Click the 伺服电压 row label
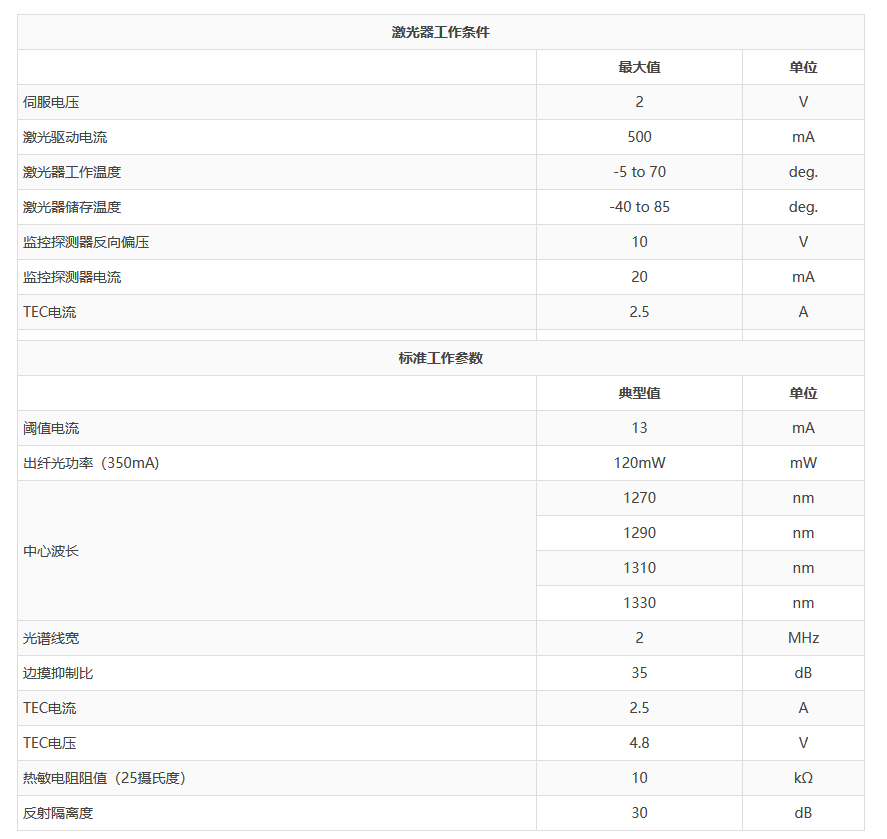The width and height of the screenshot is (887, 839). click(x=51, y=102)
